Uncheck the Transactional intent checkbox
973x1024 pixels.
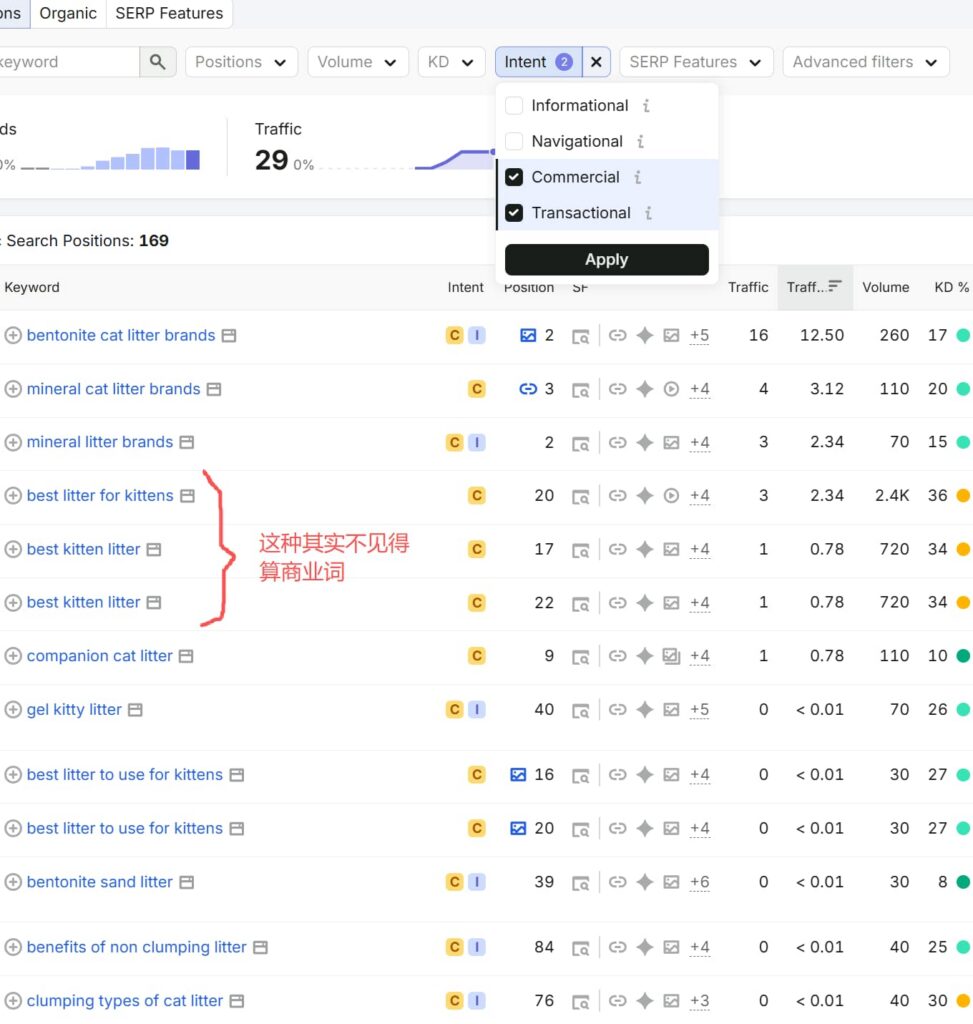[x=514, y=213]
